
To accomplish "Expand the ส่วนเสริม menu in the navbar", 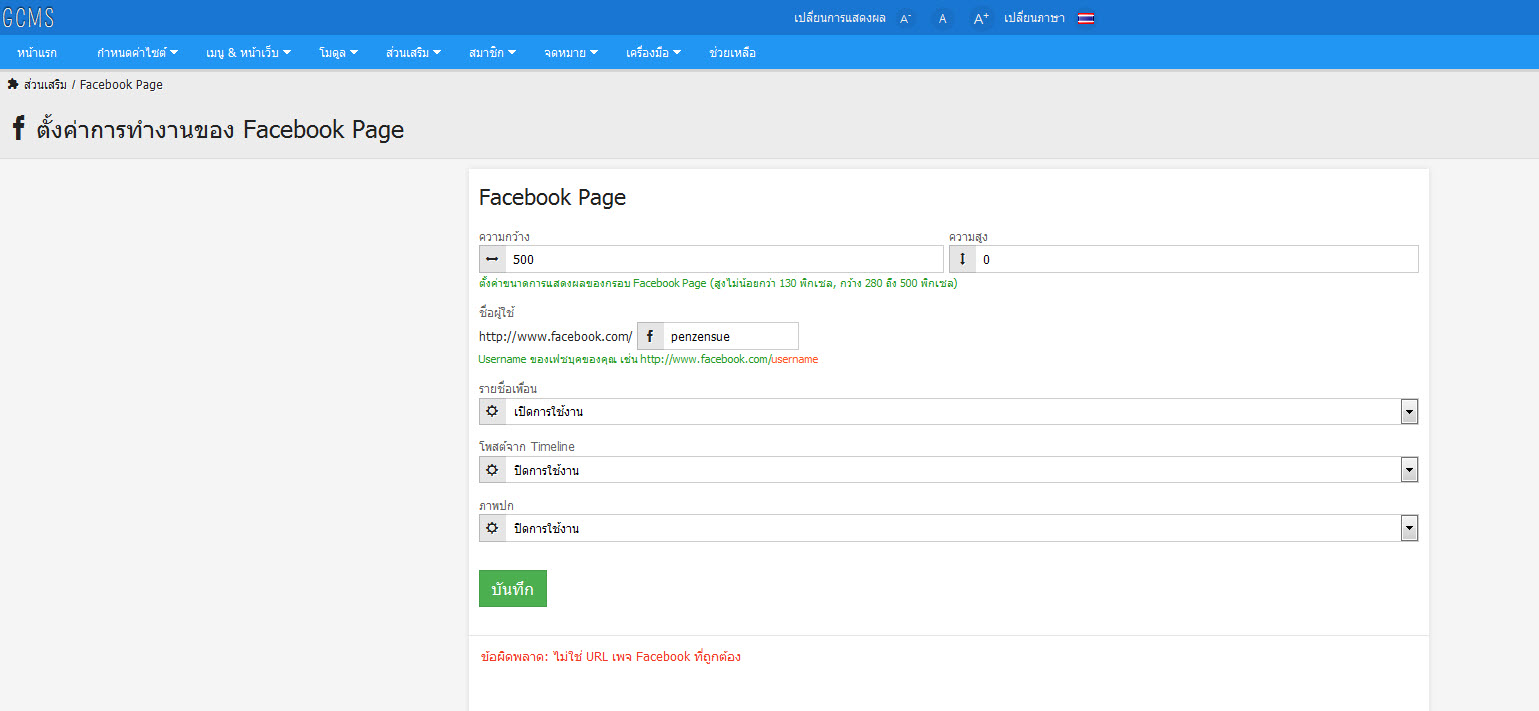I will click(x=413, y=53).
